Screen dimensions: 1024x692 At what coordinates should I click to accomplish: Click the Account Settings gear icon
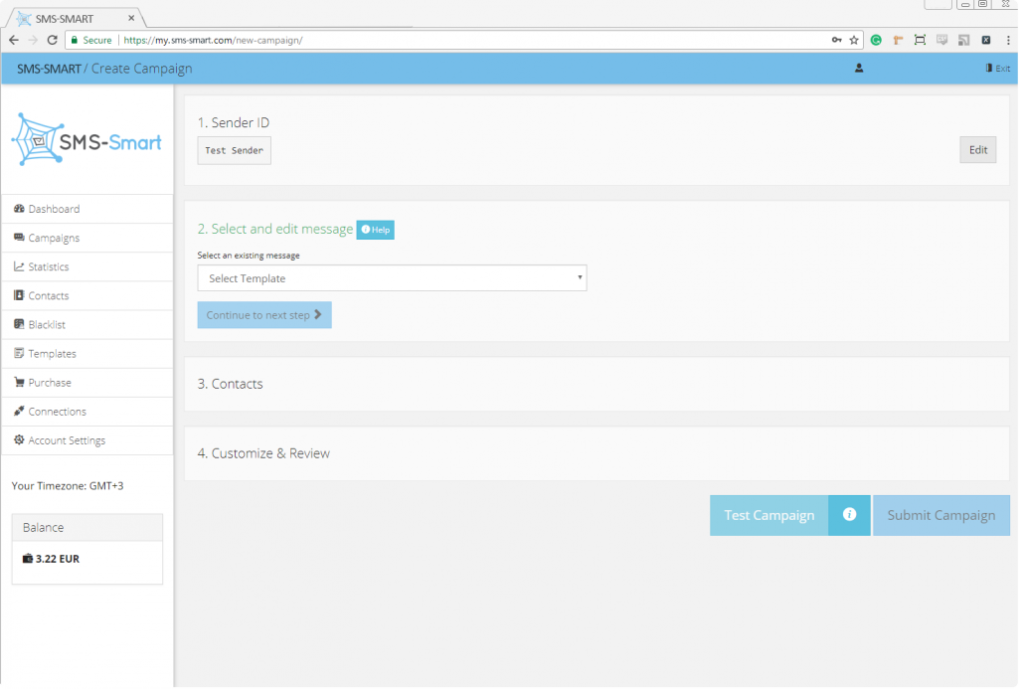(x=19, y=441)
